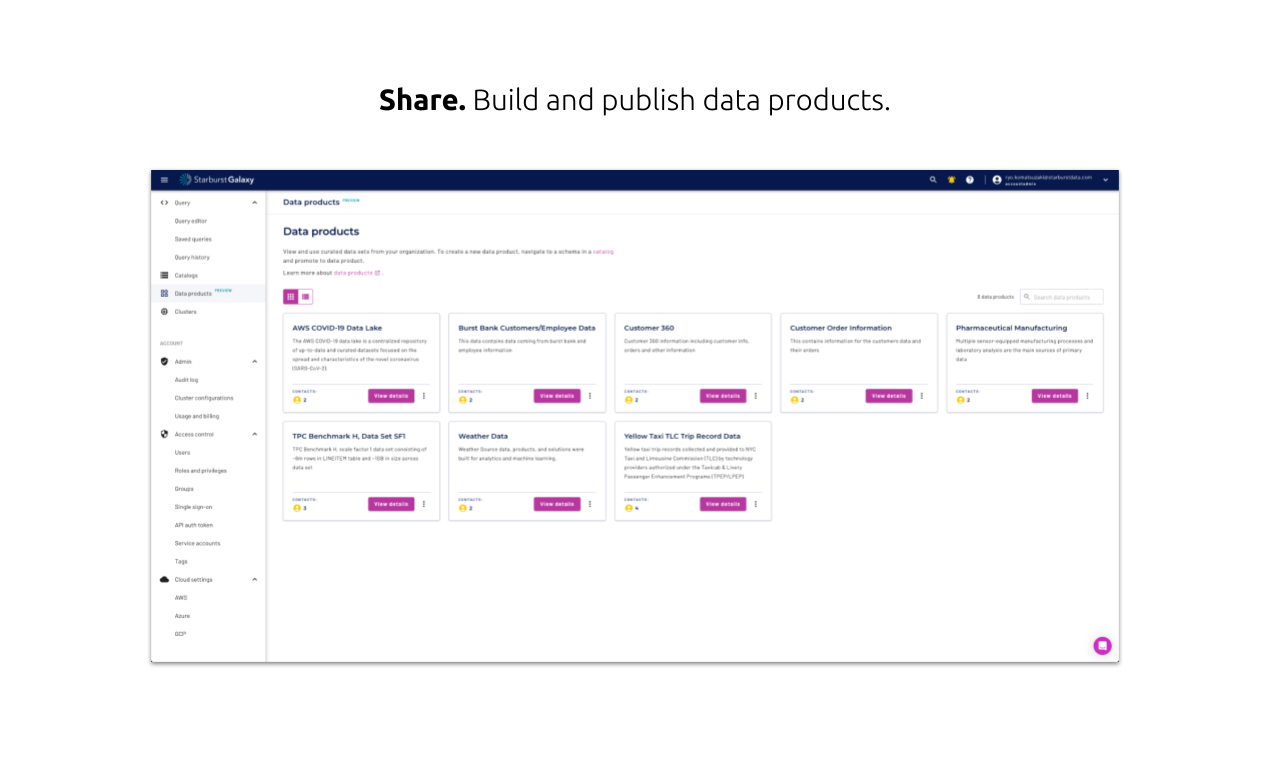This screenshot has width=1270, height=760.
Task: Click the Cloud settings cloud icon
Action: click(x=164, y=579)
